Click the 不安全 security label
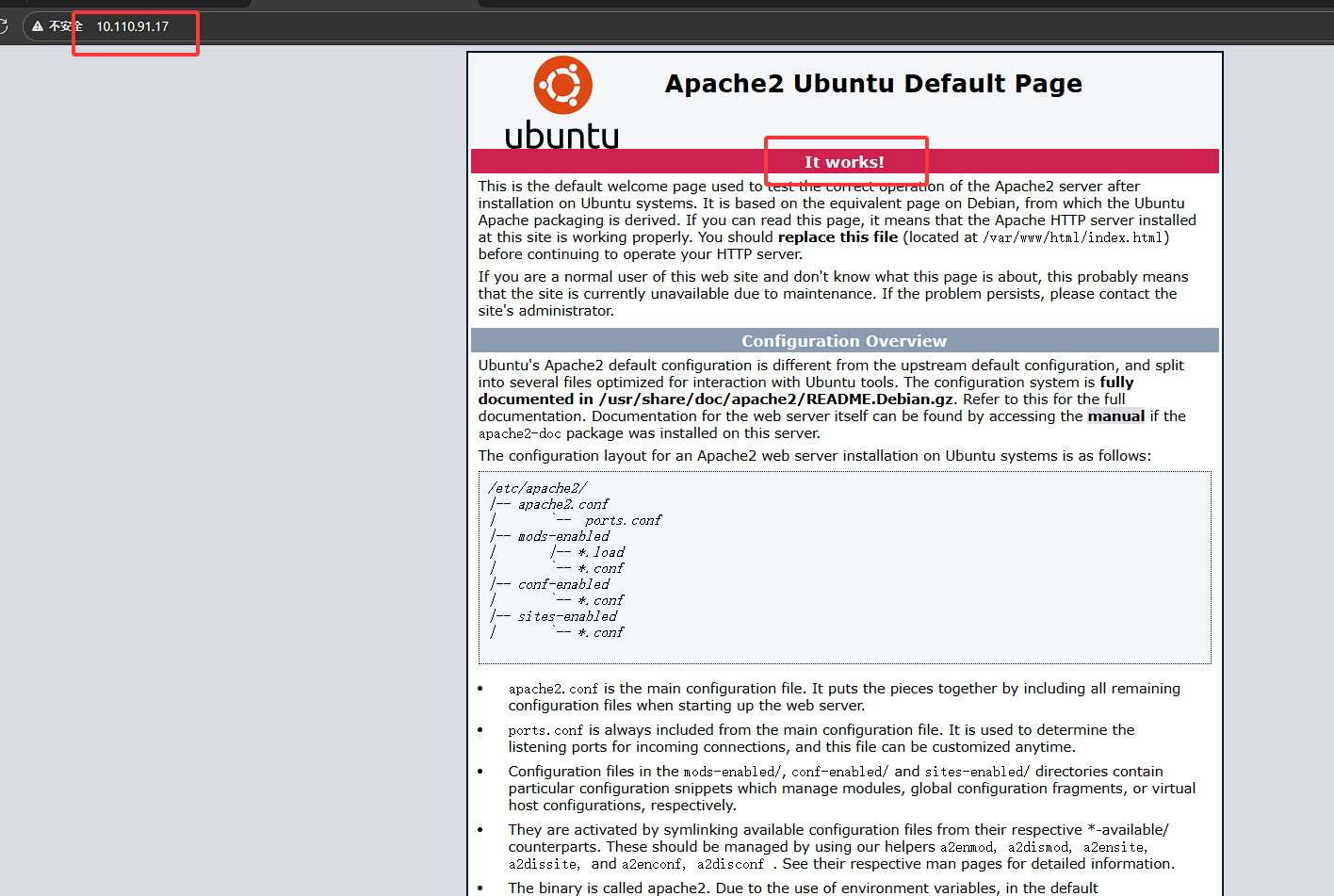 pos(66,26)
